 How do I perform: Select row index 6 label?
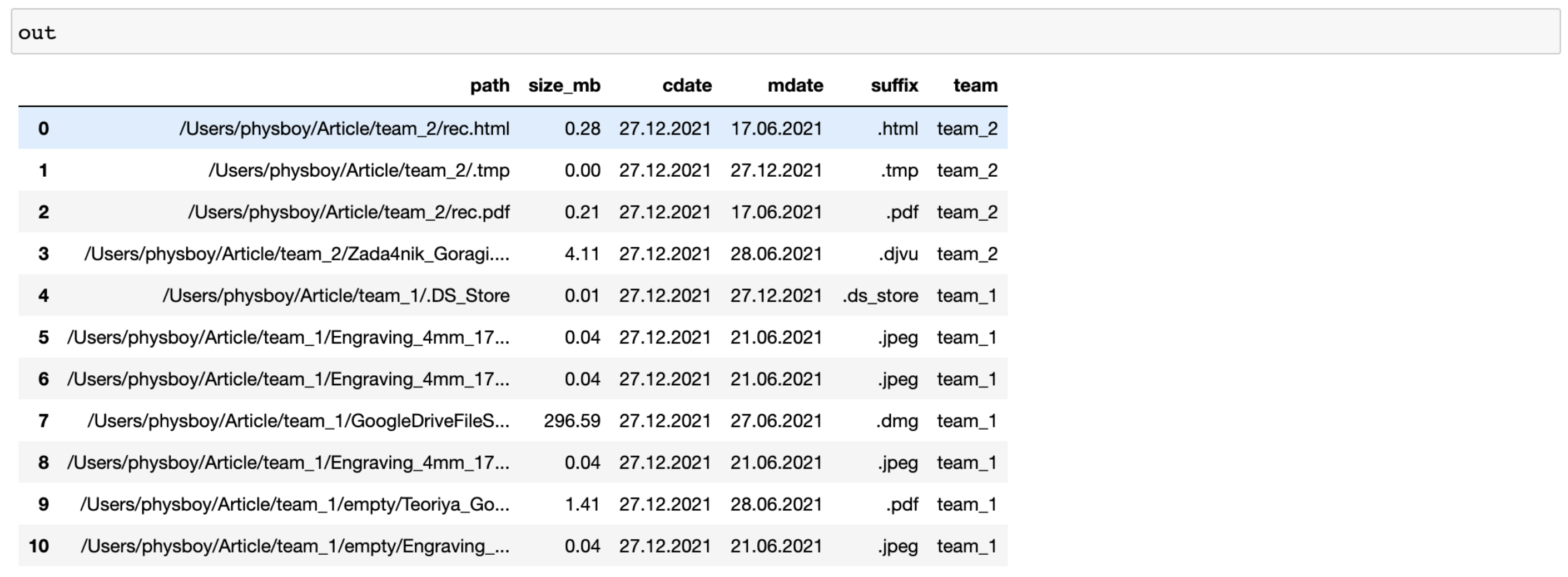pos(43,379)
